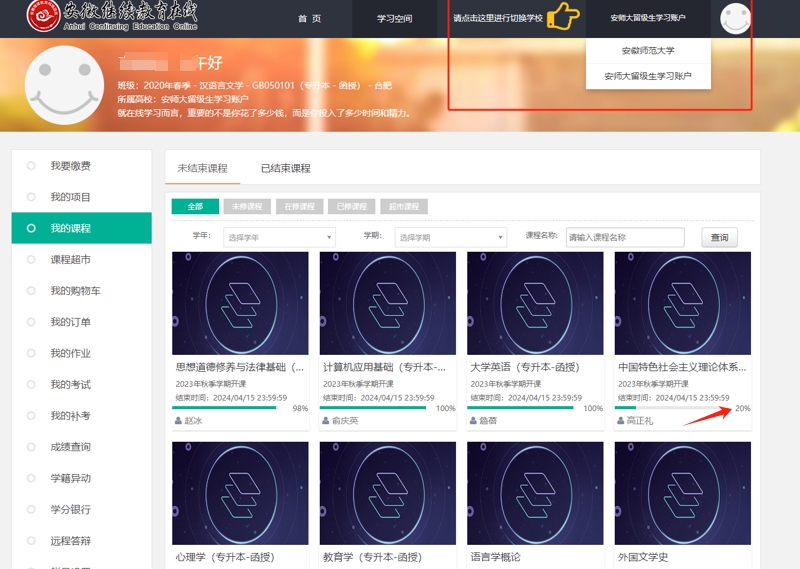Click teacher 俞庆英 person icon

[x=326, y=421]
